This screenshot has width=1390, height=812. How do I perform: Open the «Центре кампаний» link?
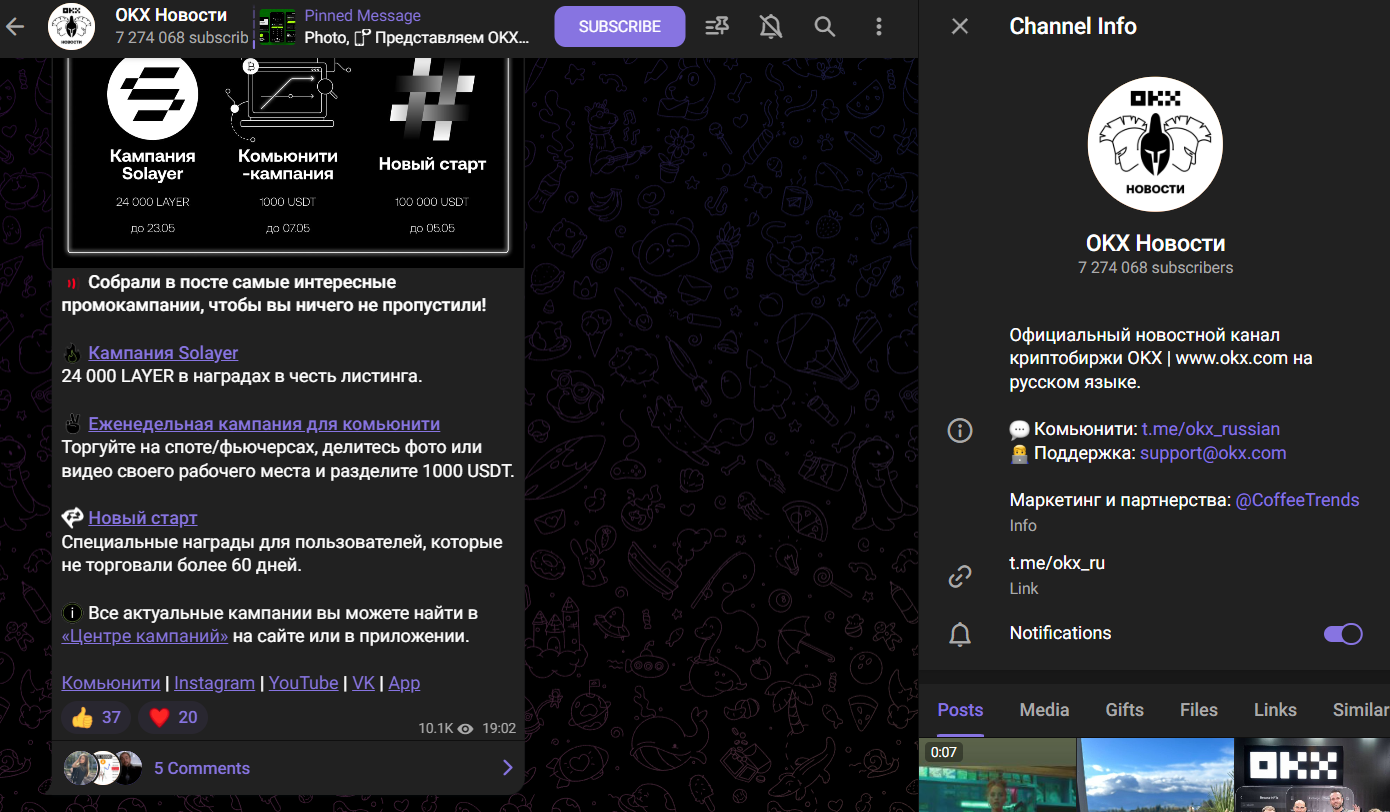(x=145, y=636)
